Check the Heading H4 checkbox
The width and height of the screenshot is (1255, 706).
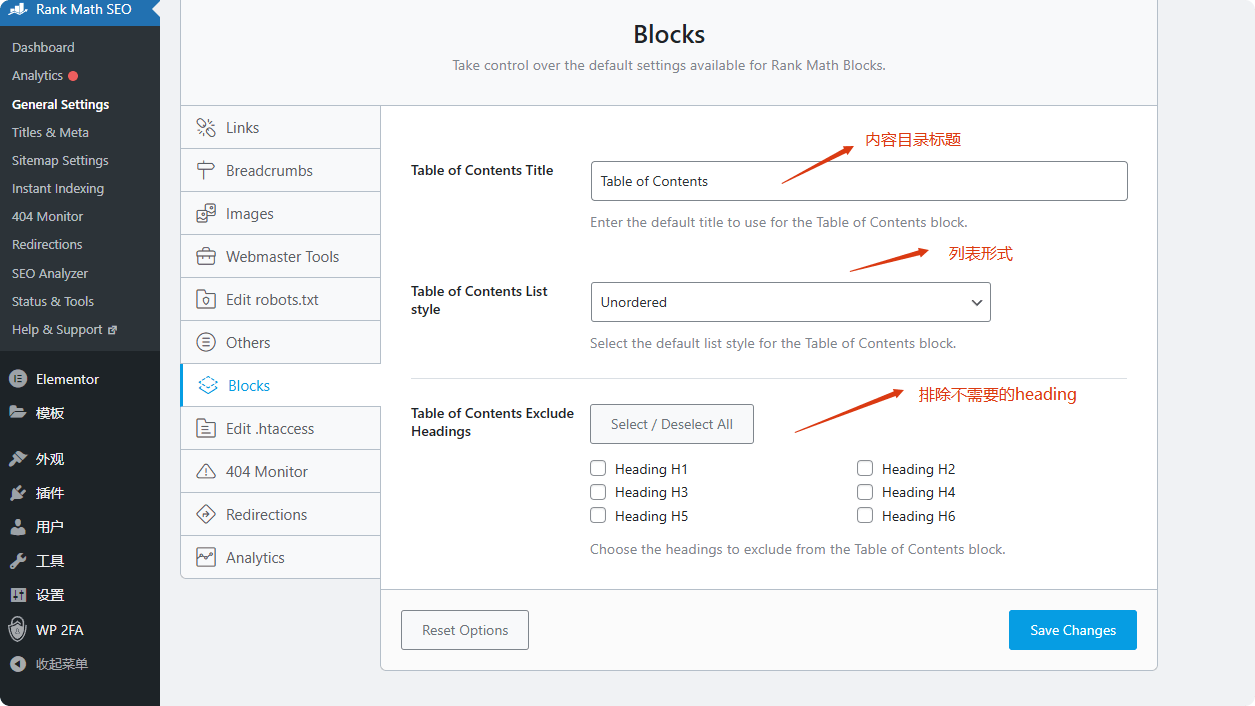(865, 492)
